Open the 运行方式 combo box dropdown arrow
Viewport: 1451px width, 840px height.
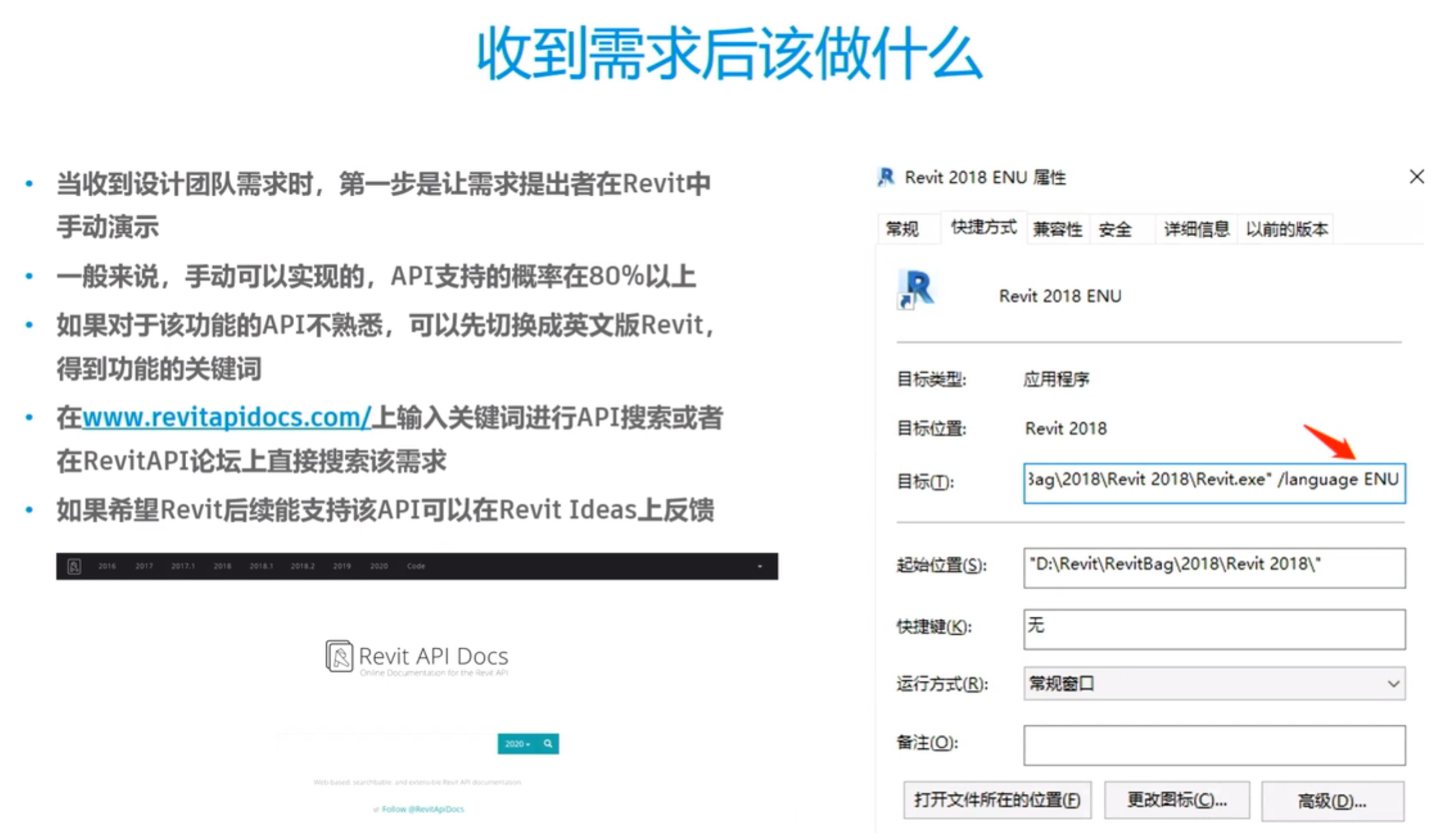pyautogui.click(x=1393, y=684)
